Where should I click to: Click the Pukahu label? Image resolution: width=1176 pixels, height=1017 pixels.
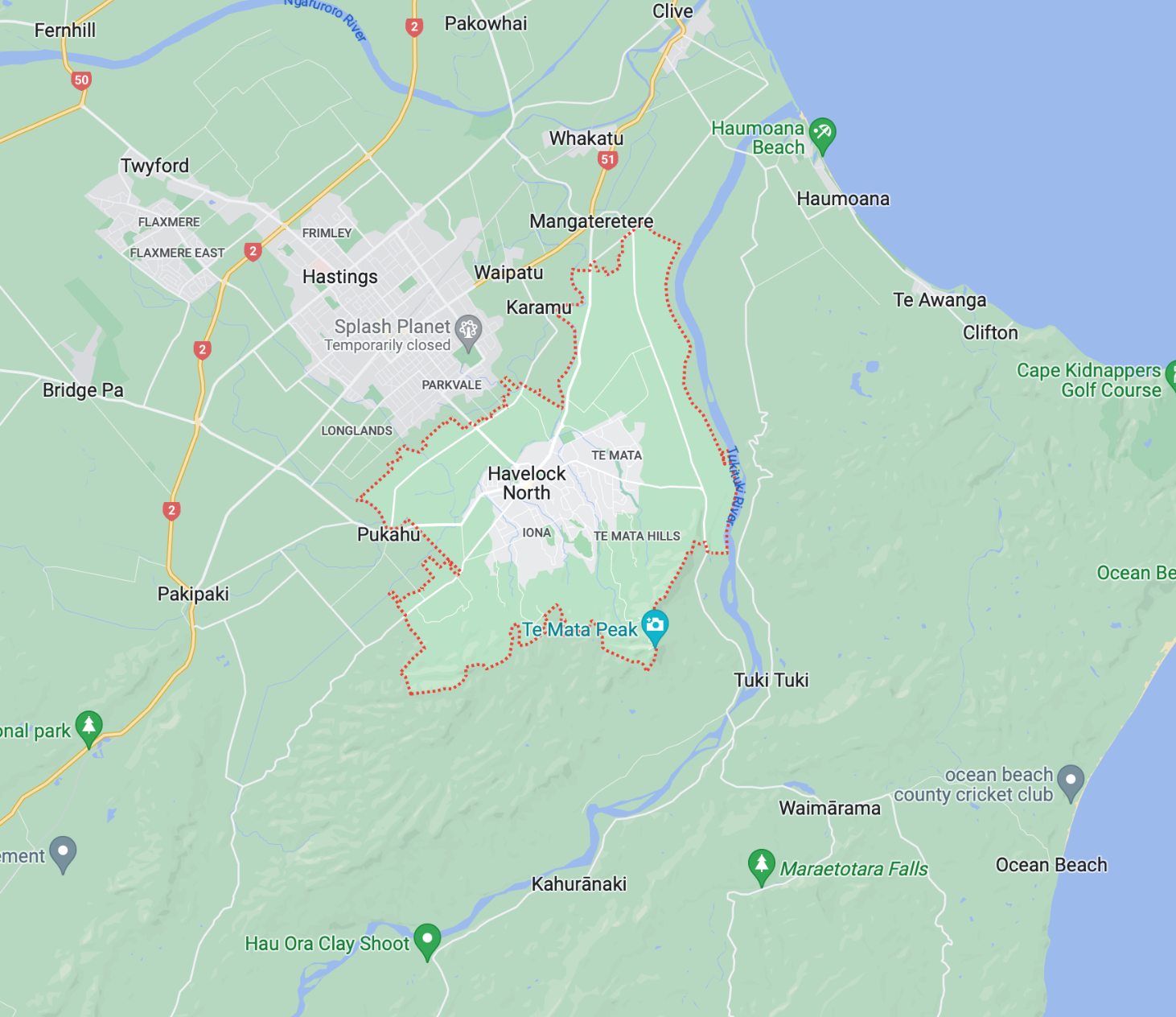389,534
